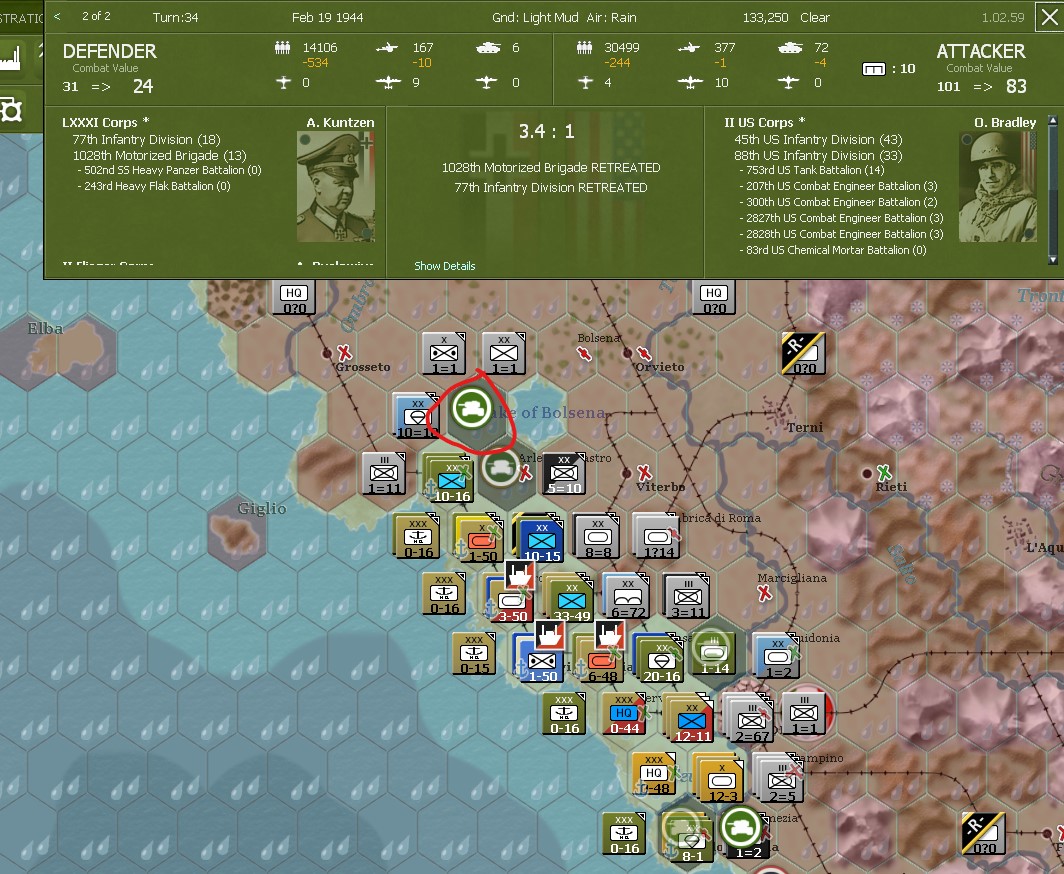Open the factory production icon at left edge
The image size is (1064, 874).
point(11,58)
